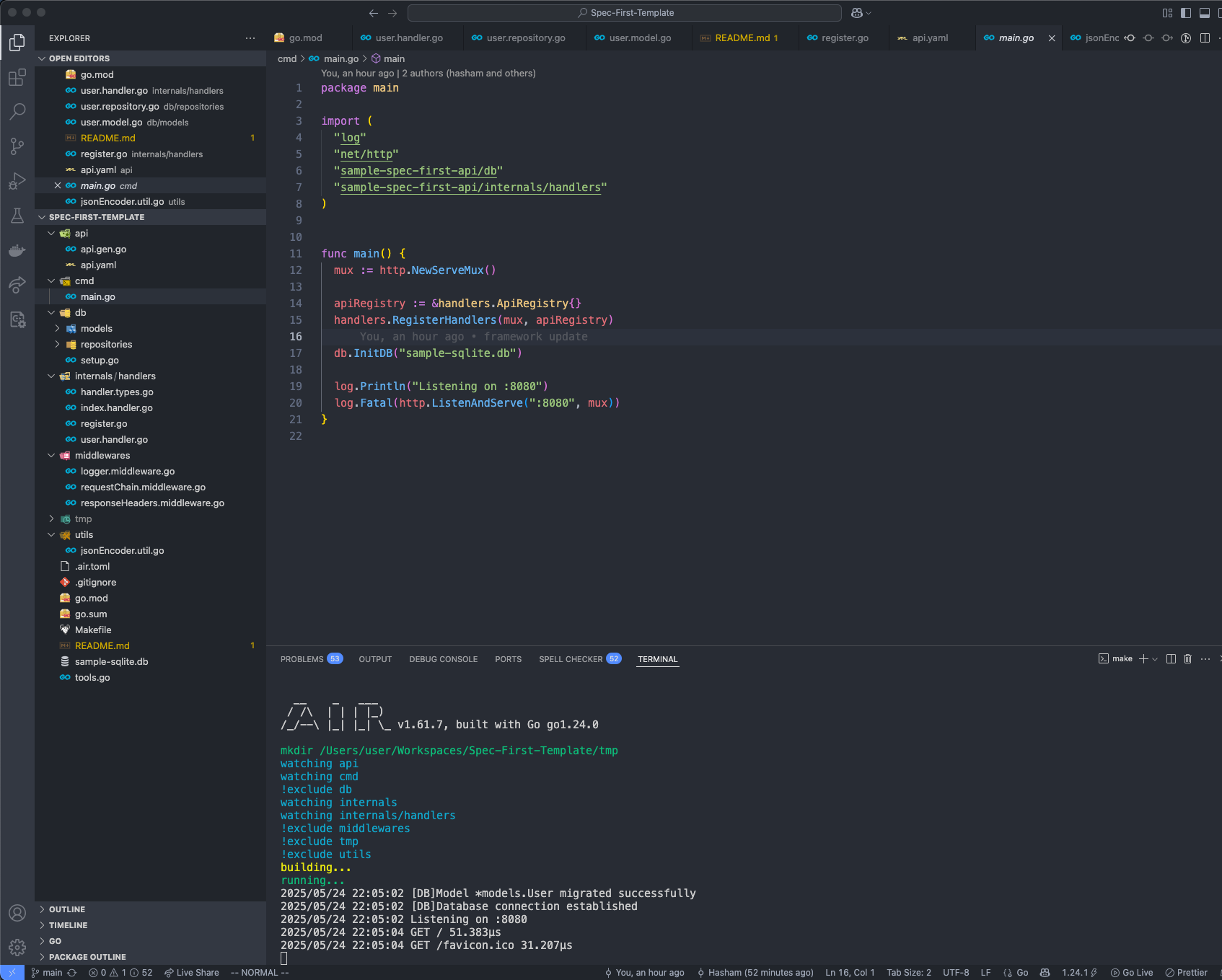1222x980 pixels.
Task: Open the Run and Debug view
Action: click(x=17, y=181)
